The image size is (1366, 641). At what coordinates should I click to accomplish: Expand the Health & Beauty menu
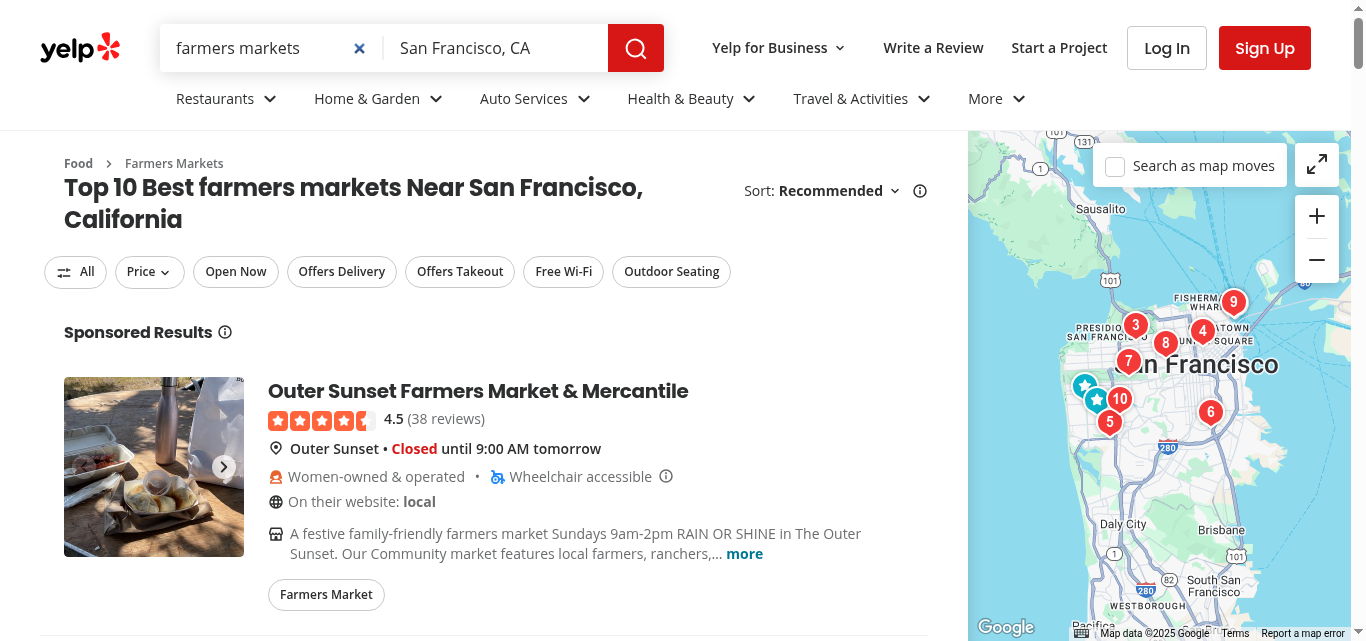[x=691, y=99]
